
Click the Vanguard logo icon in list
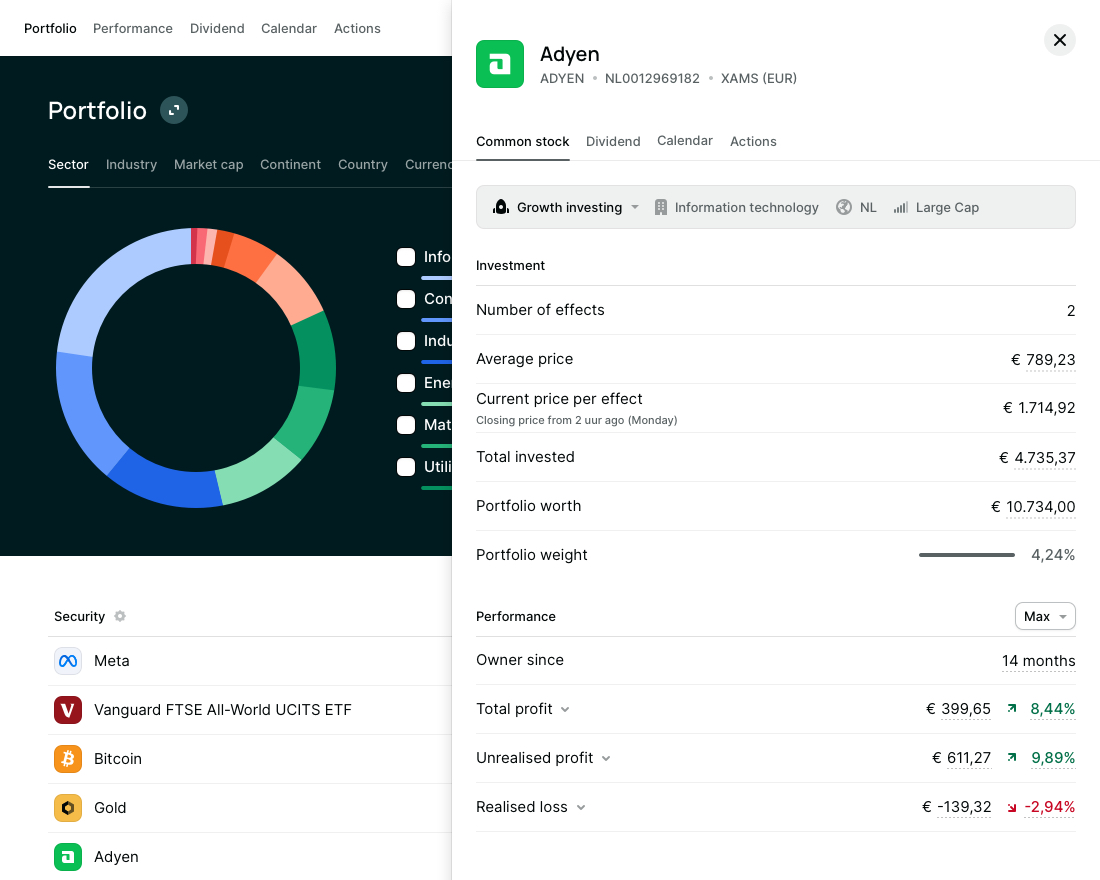point(68,710)
